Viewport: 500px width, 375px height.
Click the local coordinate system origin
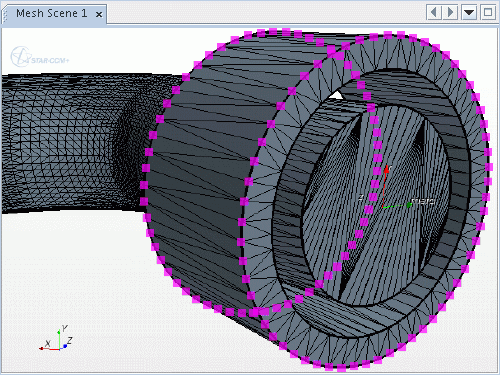pos(384,207)
